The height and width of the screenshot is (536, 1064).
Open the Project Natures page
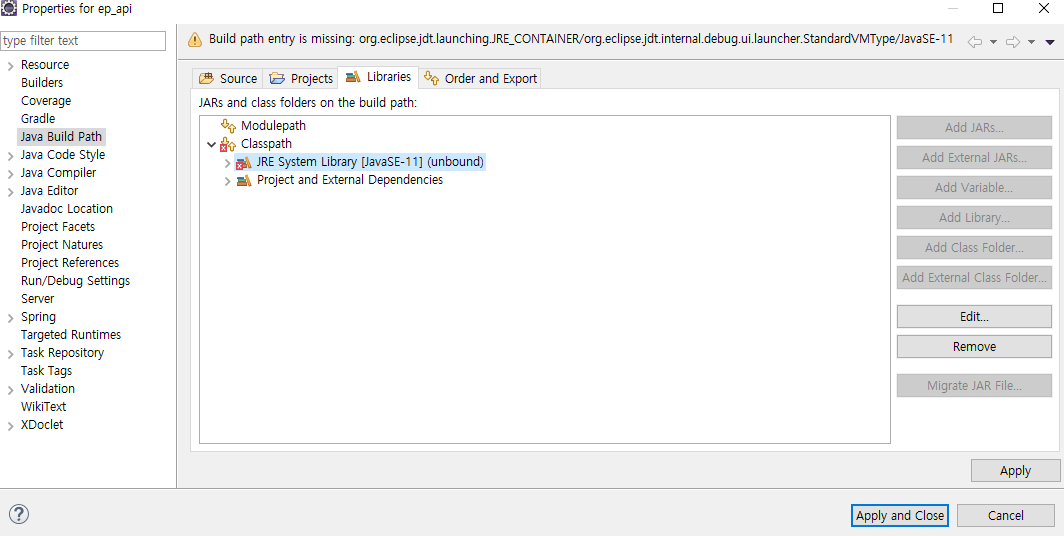(x=62, y=244)
